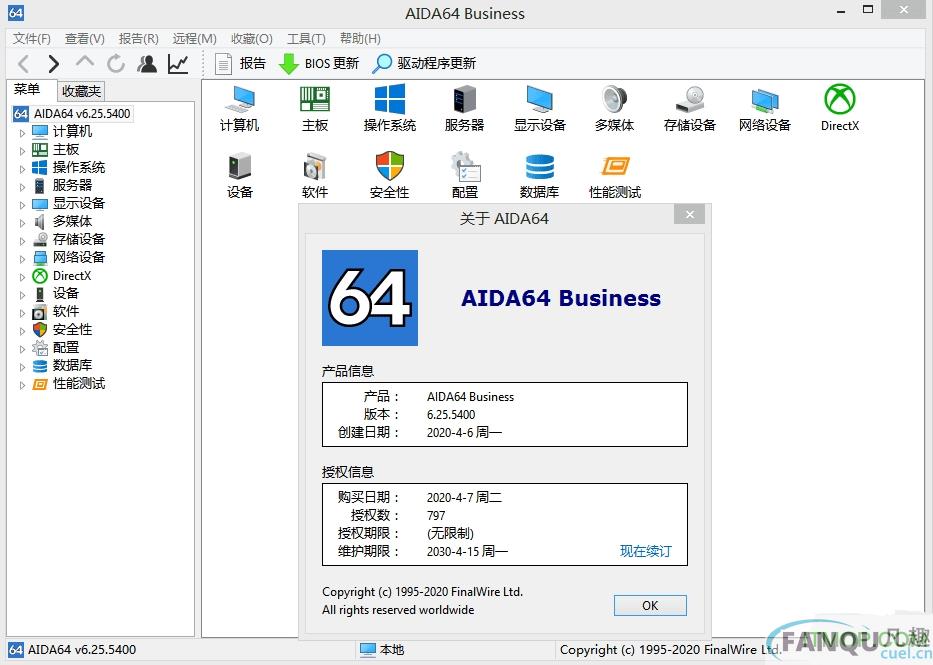This screenshot has width=933, height=665.
Task: Open the 配置 icon in the main panel
Action: [465, 175]
